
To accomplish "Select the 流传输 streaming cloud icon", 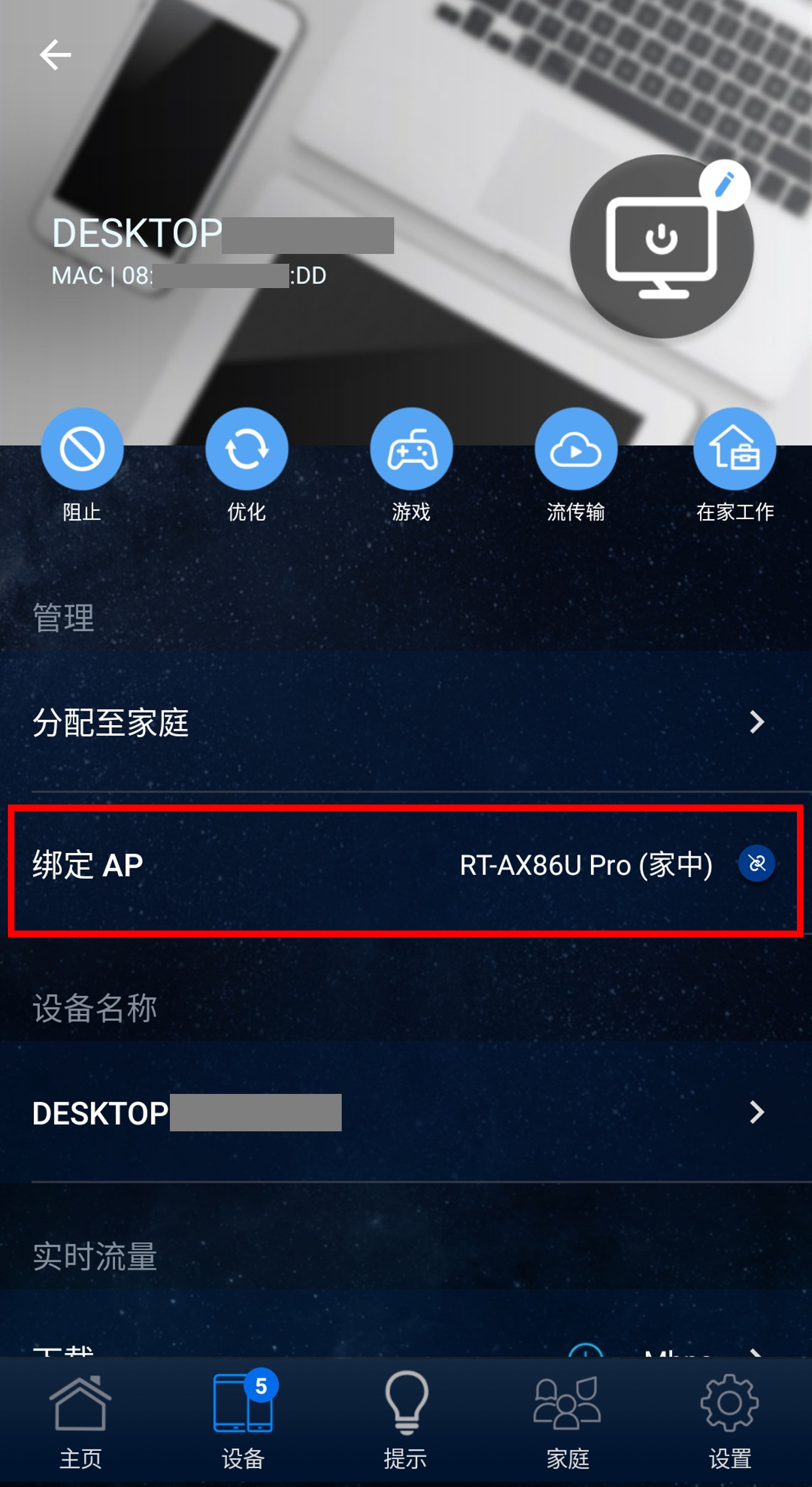I will (576, 450).
